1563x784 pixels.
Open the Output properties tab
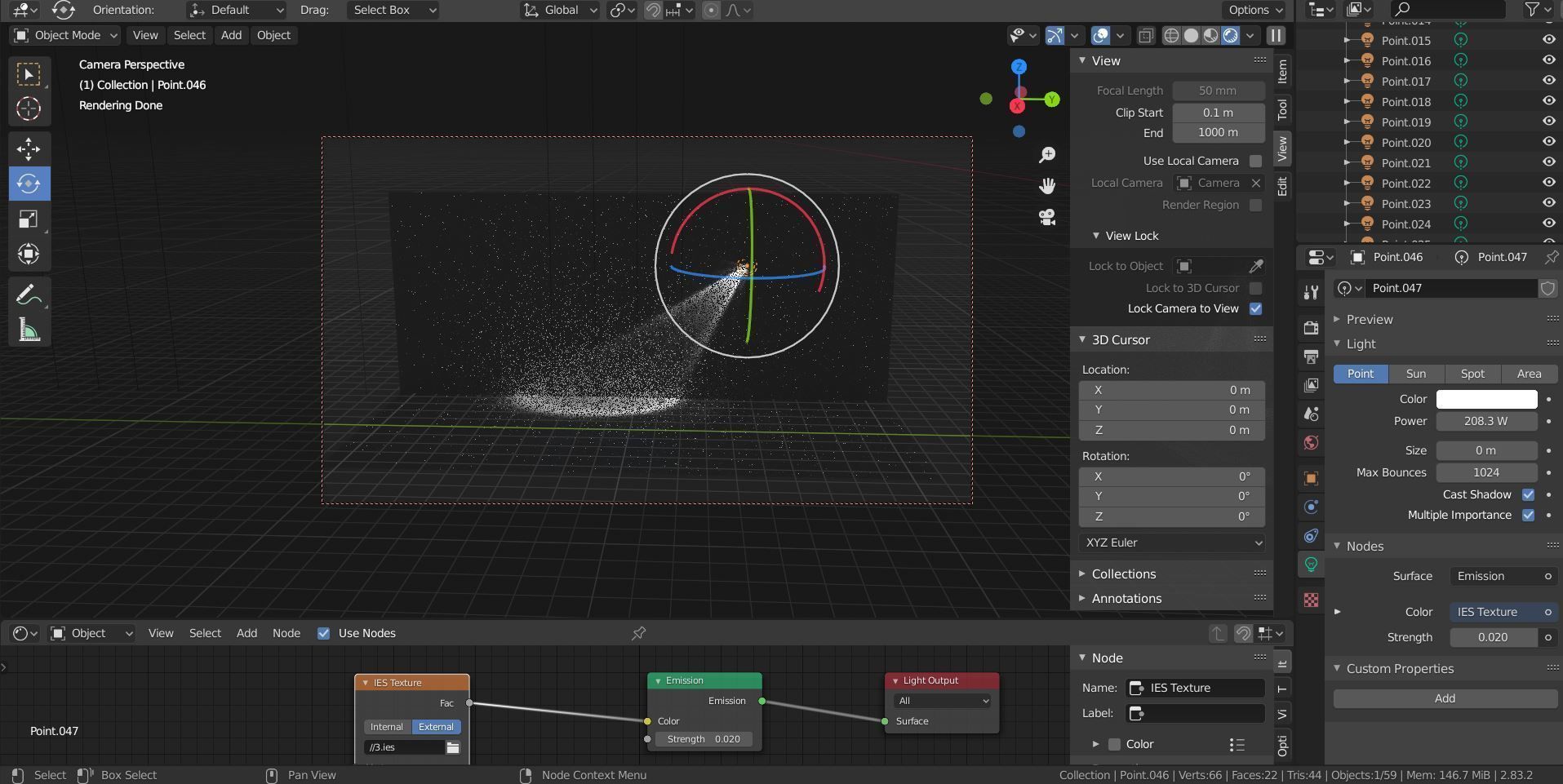tap(1311, 357)
